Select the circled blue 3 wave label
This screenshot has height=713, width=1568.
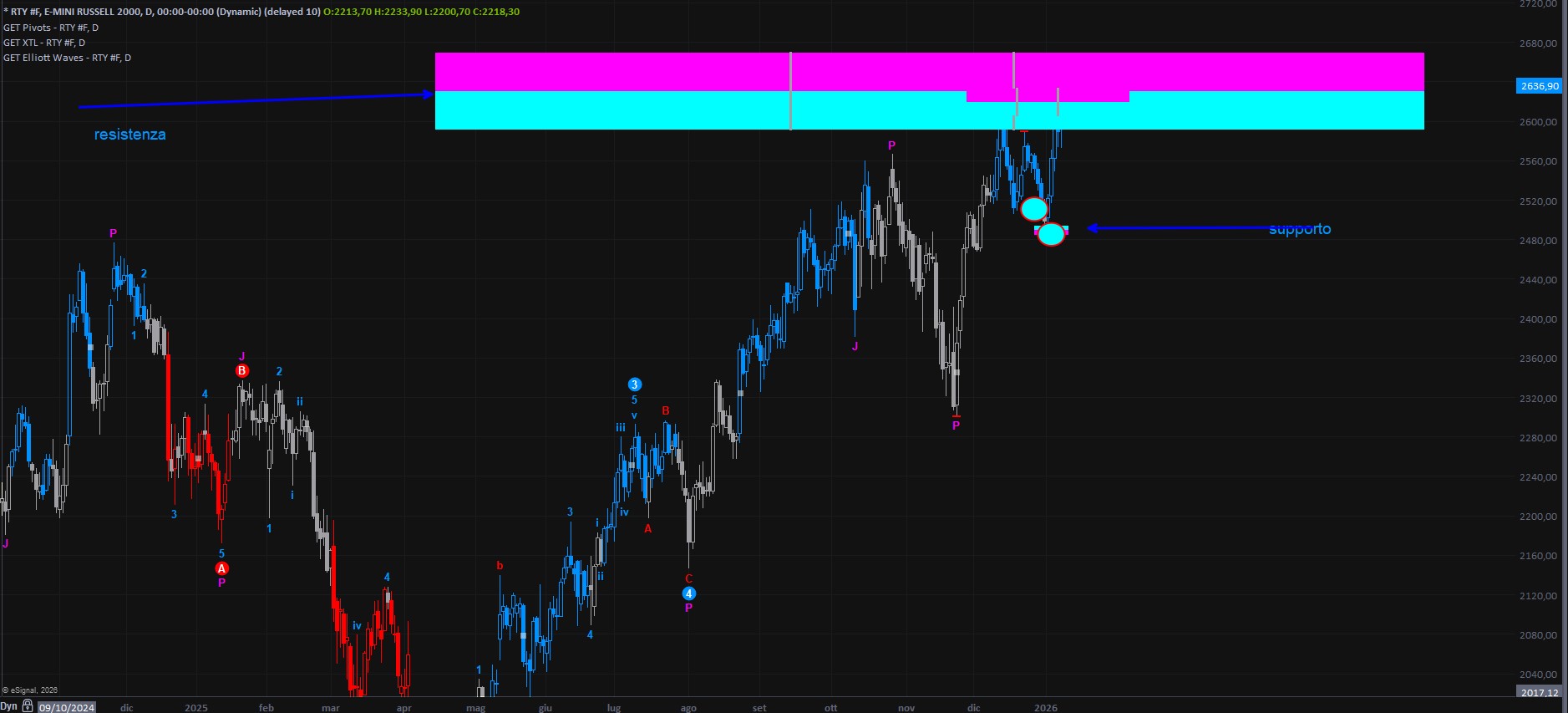635,385
